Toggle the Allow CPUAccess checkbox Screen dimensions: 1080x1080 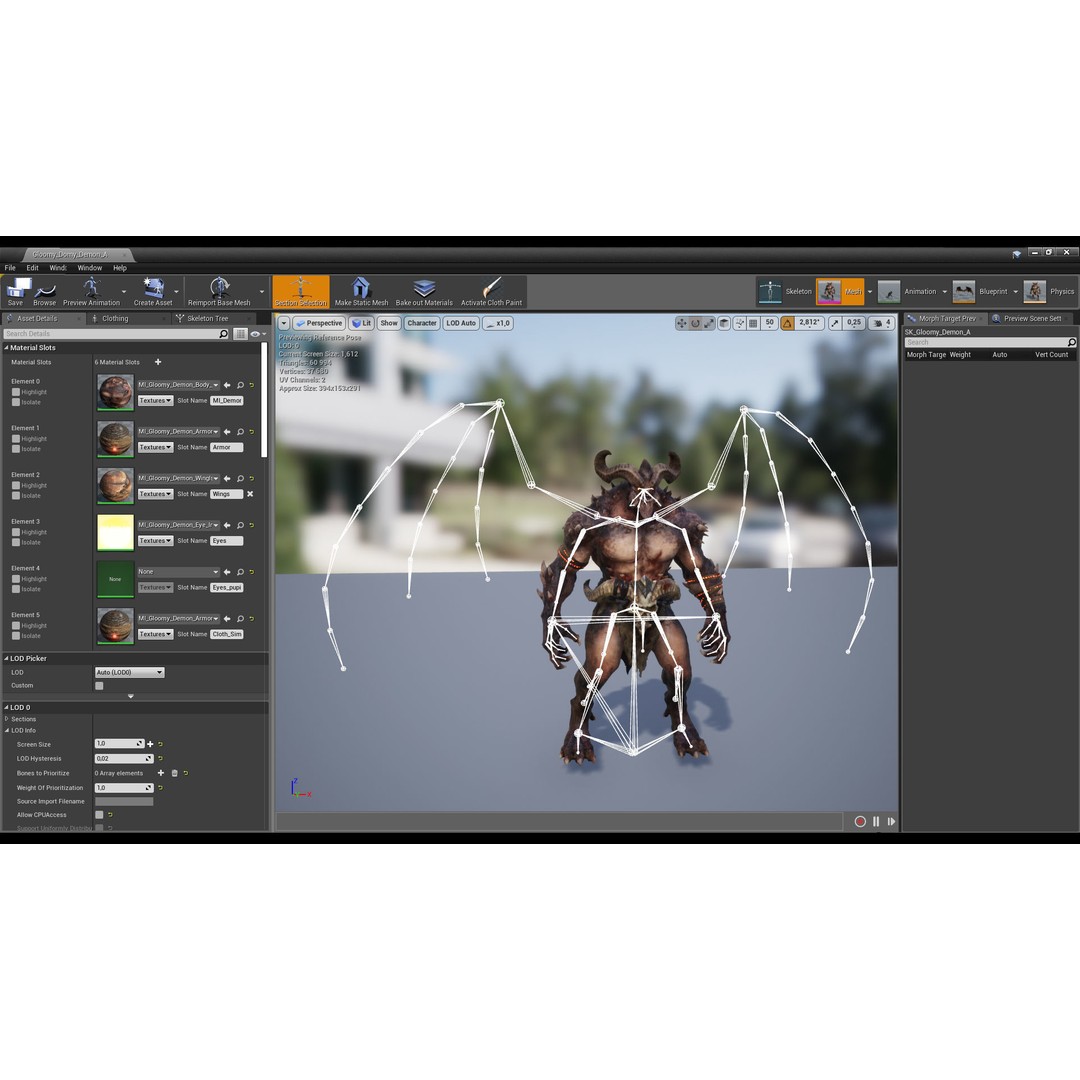pyautogui.click(x=99, y=815)
